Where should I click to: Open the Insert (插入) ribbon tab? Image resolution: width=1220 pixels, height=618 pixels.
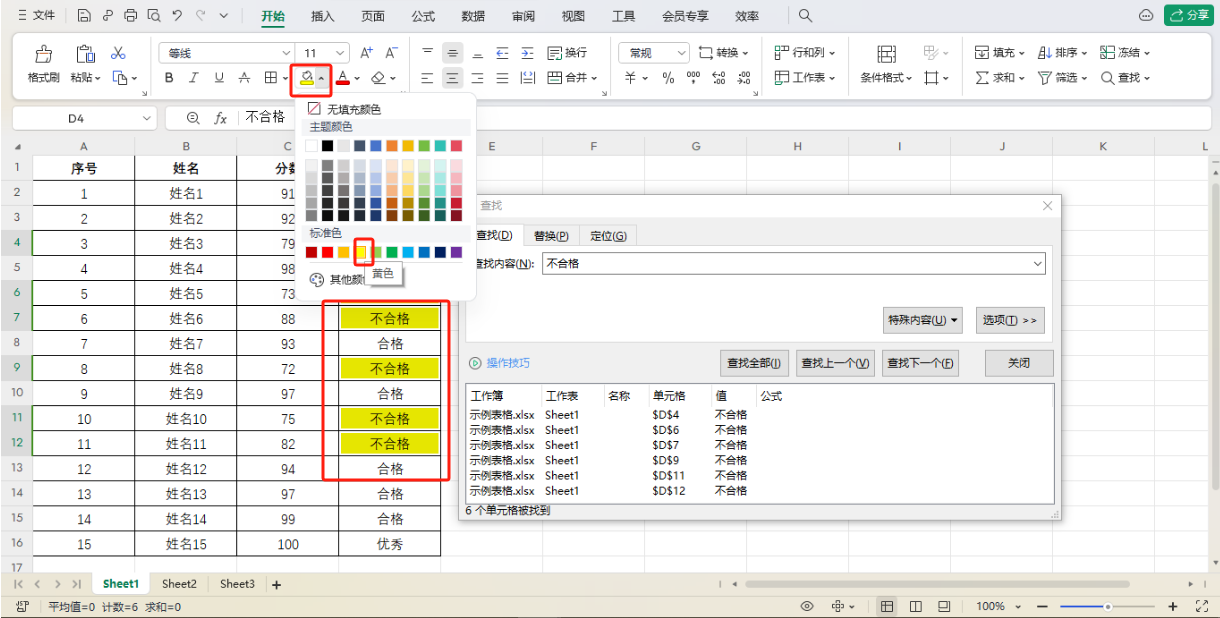point(323,16)
